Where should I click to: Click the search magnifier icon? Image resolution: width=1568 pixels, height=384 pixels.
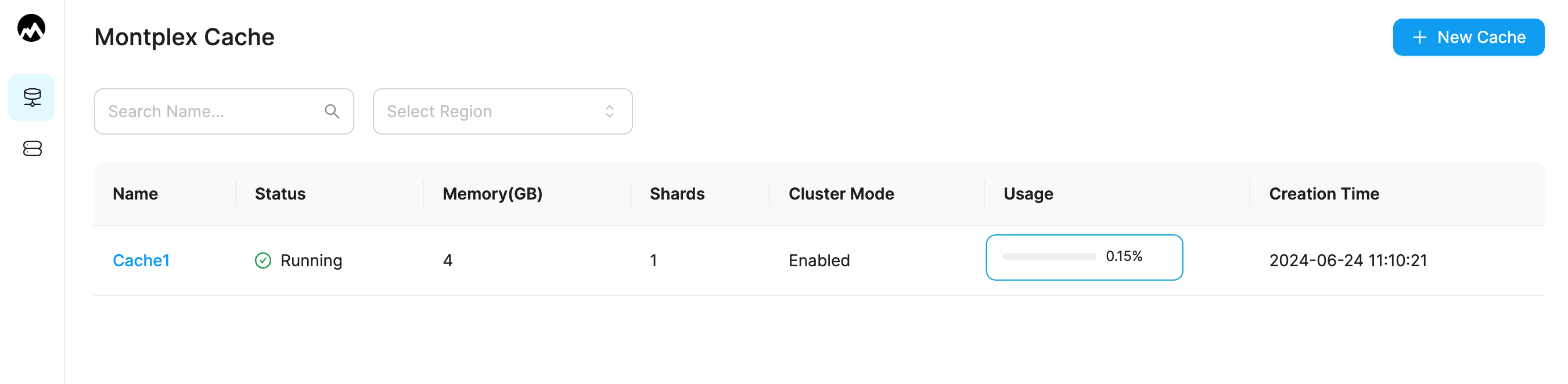point(332,111)
